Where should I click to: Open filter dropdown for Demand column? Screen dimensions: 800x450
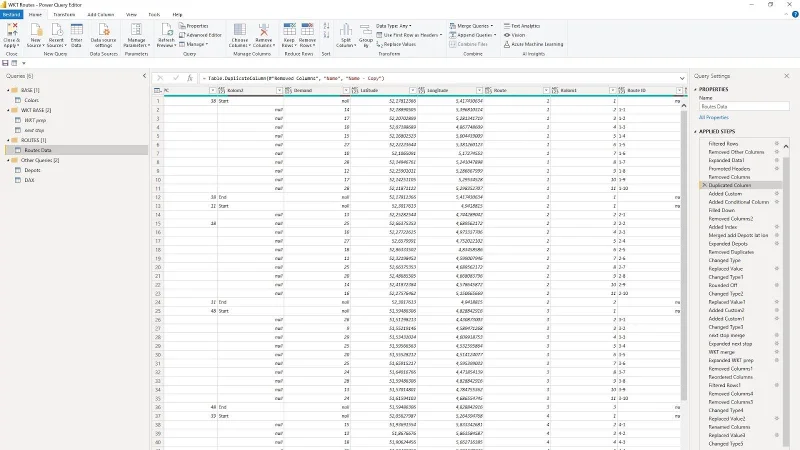(346, 90)
